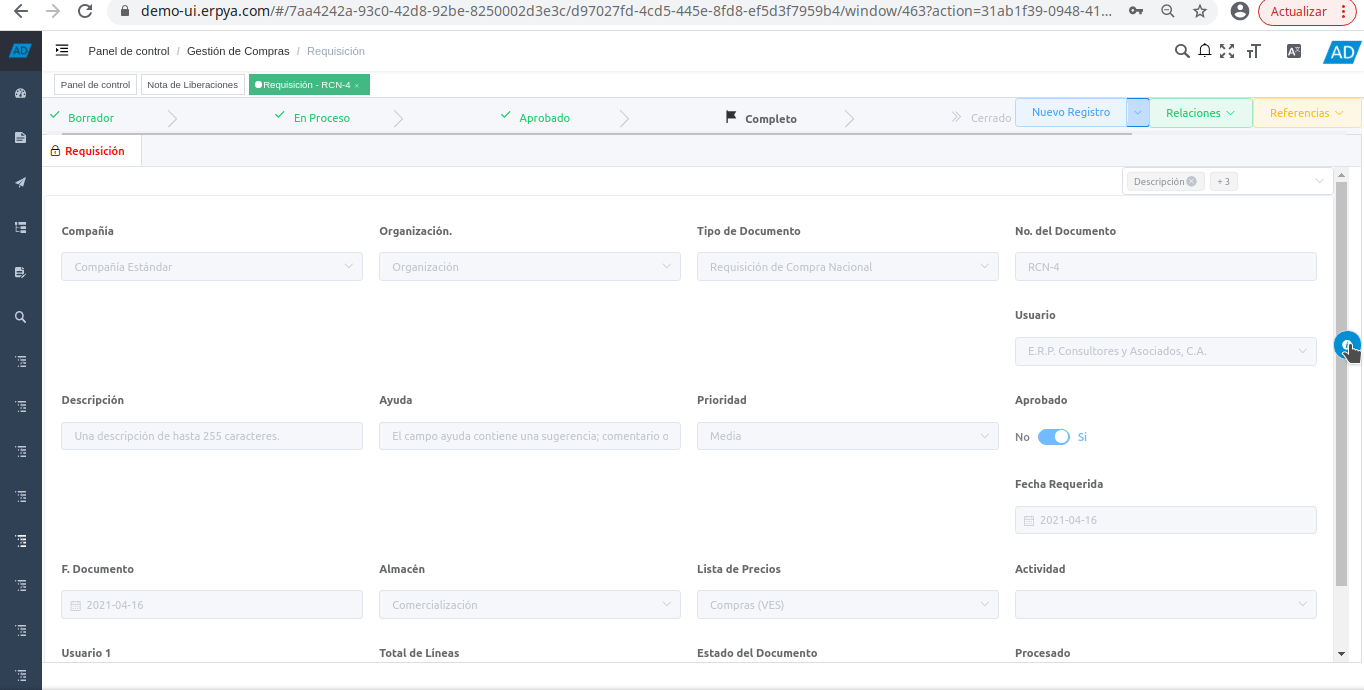Switch to Nota de Liberaciones tab
The width and height of the screenshot is (1364, 690).
pyautogui.click(x=192, y=85)
